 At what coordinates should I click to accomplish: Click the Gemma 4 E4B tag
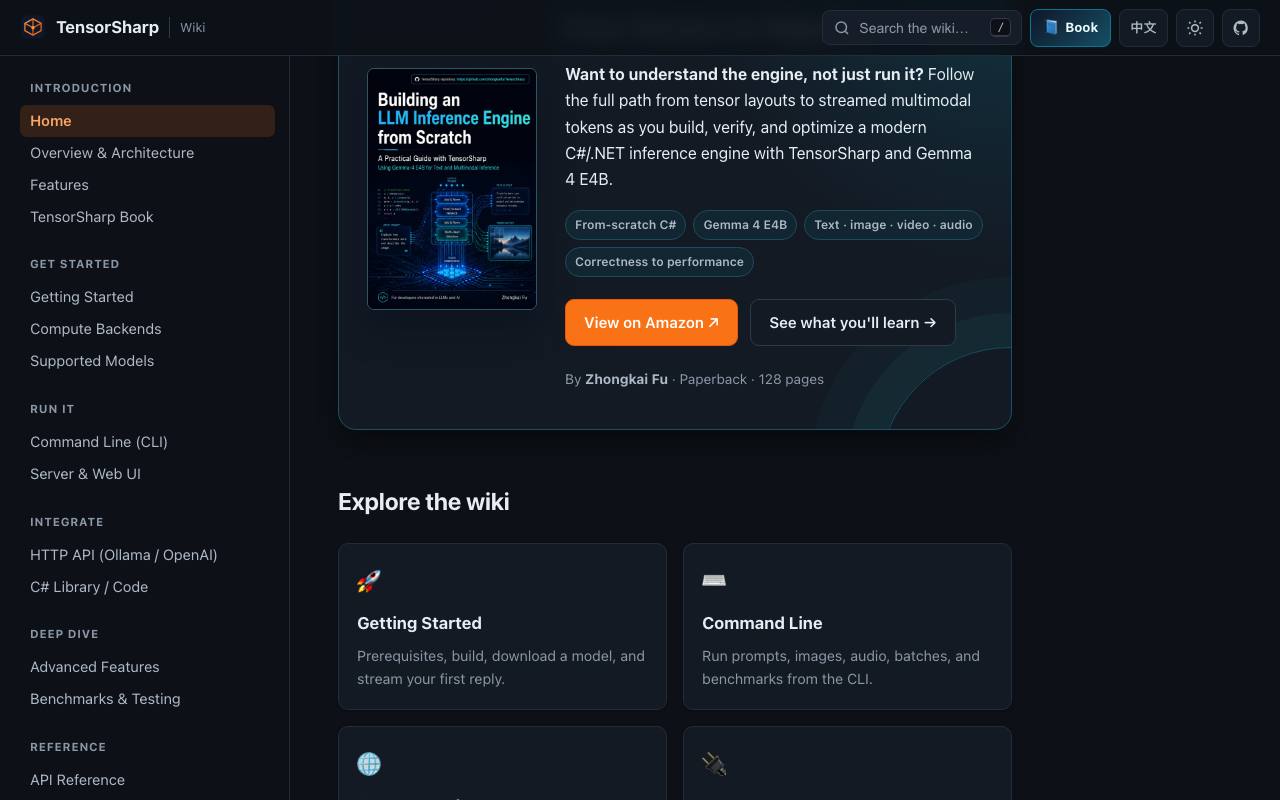point(745,225)
